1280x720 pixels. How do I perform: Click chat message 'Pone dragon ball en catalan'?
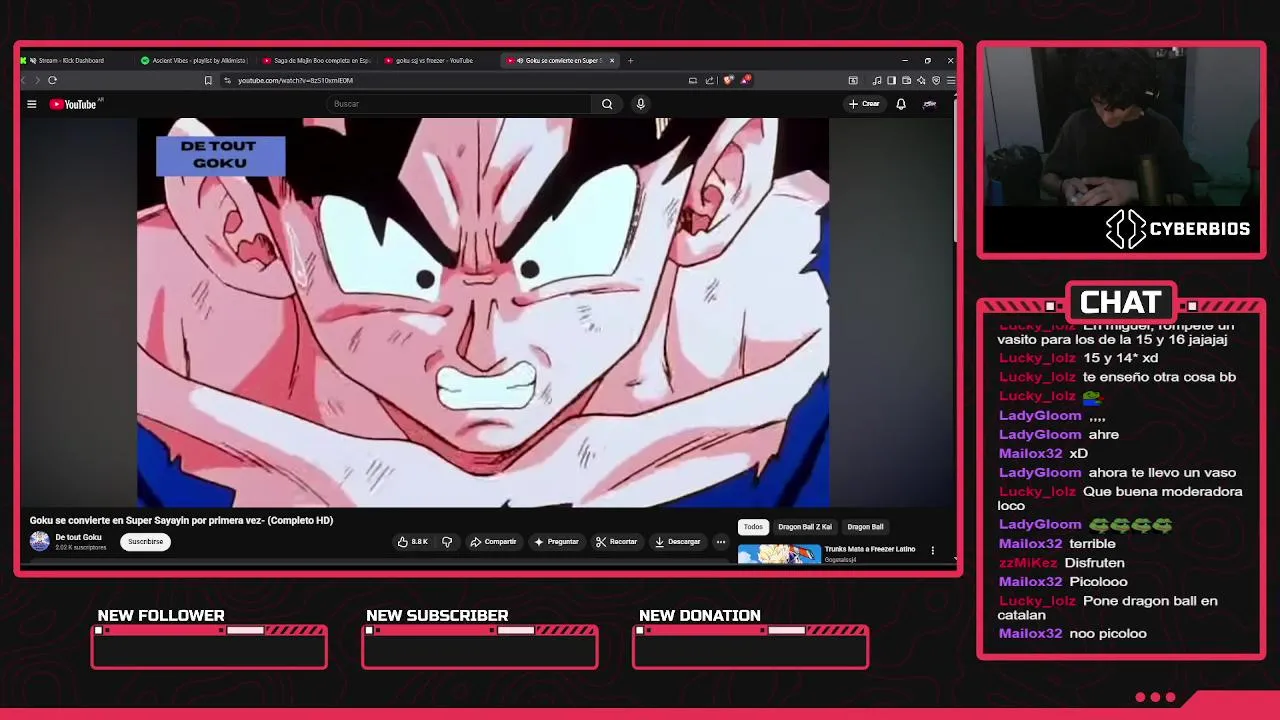(1107, 608)
